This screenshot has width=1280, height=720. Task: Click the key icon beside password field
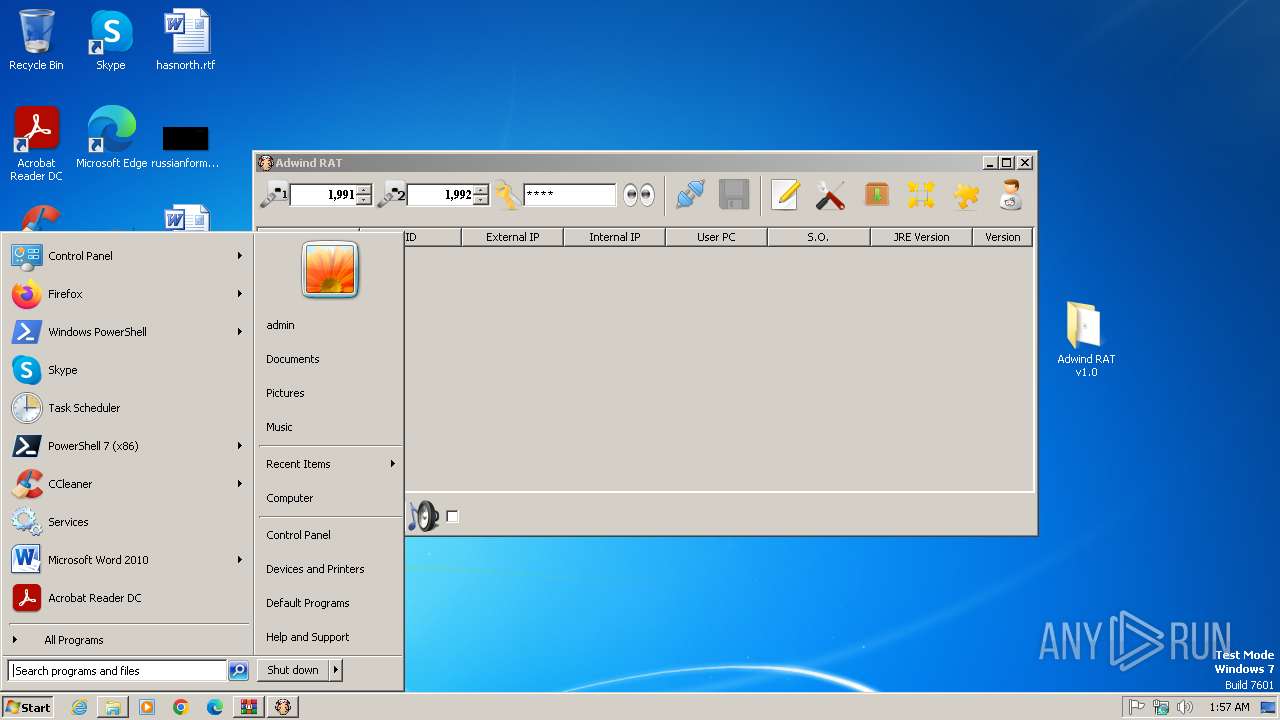tap(507, 195)
